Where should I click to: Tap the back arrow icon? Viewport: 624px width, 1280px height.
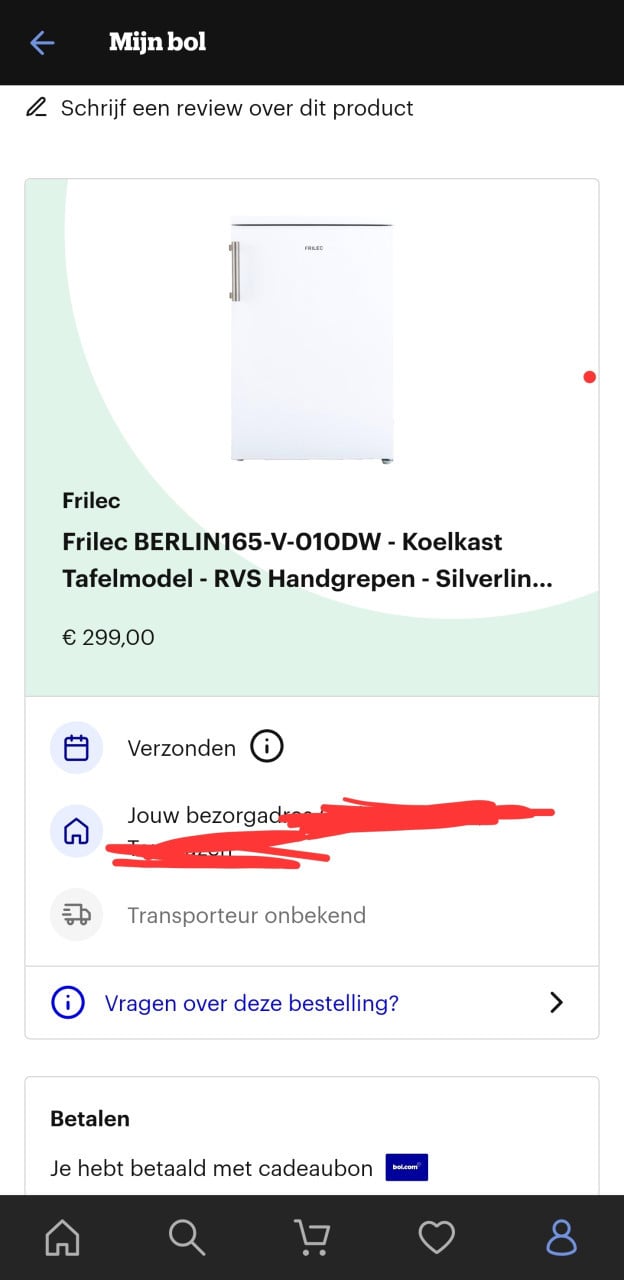(x=42, y=42)
